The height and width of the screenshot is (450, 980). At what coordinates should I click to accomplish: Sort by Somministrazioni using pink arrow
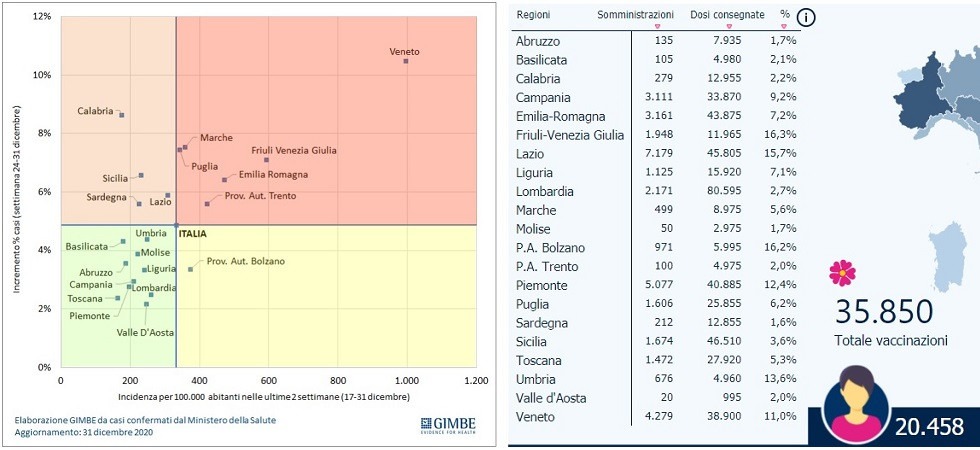pos(657,27)
